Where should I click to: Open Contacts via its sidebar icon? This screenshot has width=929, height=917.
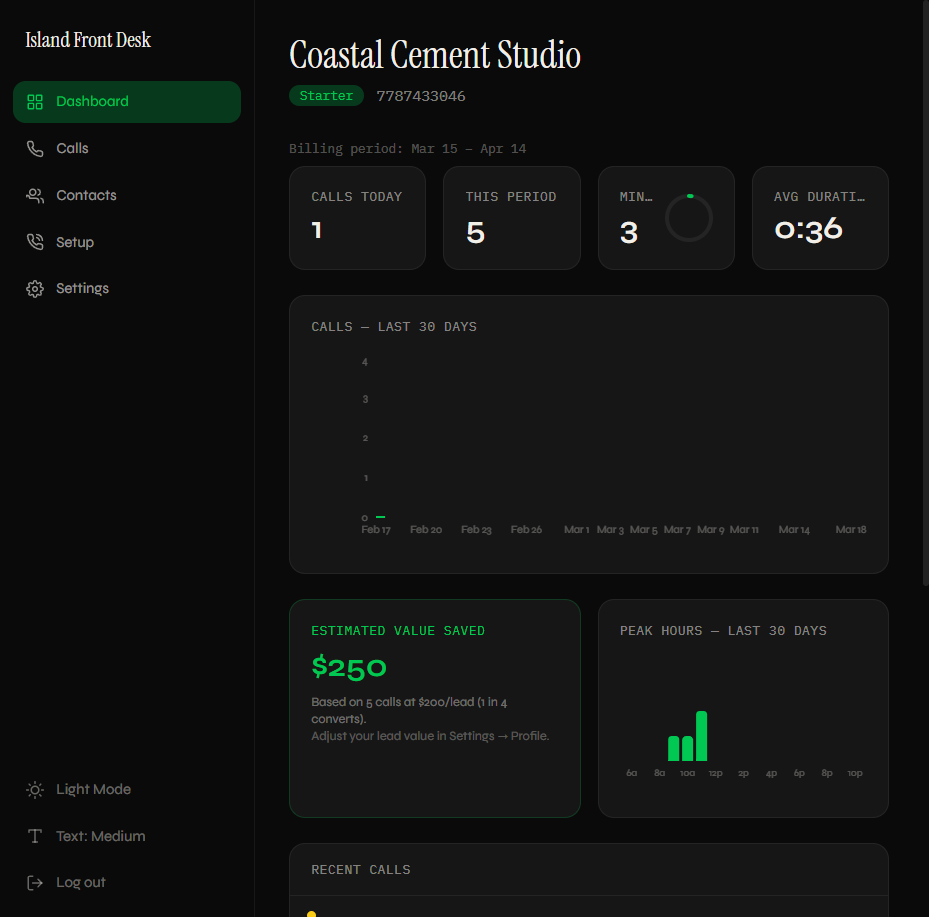tap(35, 195)
